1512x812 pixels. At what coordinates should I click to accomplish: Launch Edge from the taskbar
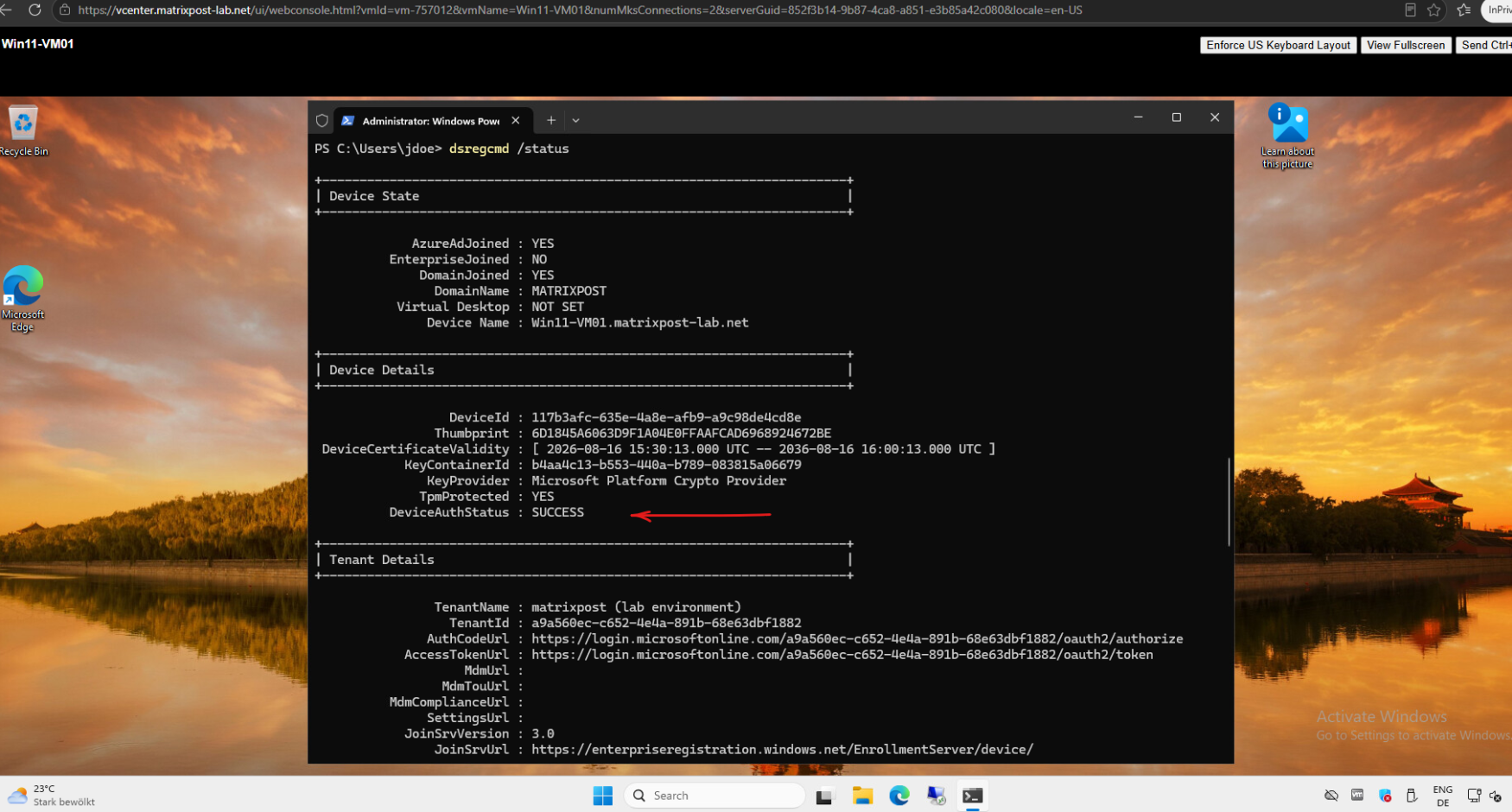899,796
